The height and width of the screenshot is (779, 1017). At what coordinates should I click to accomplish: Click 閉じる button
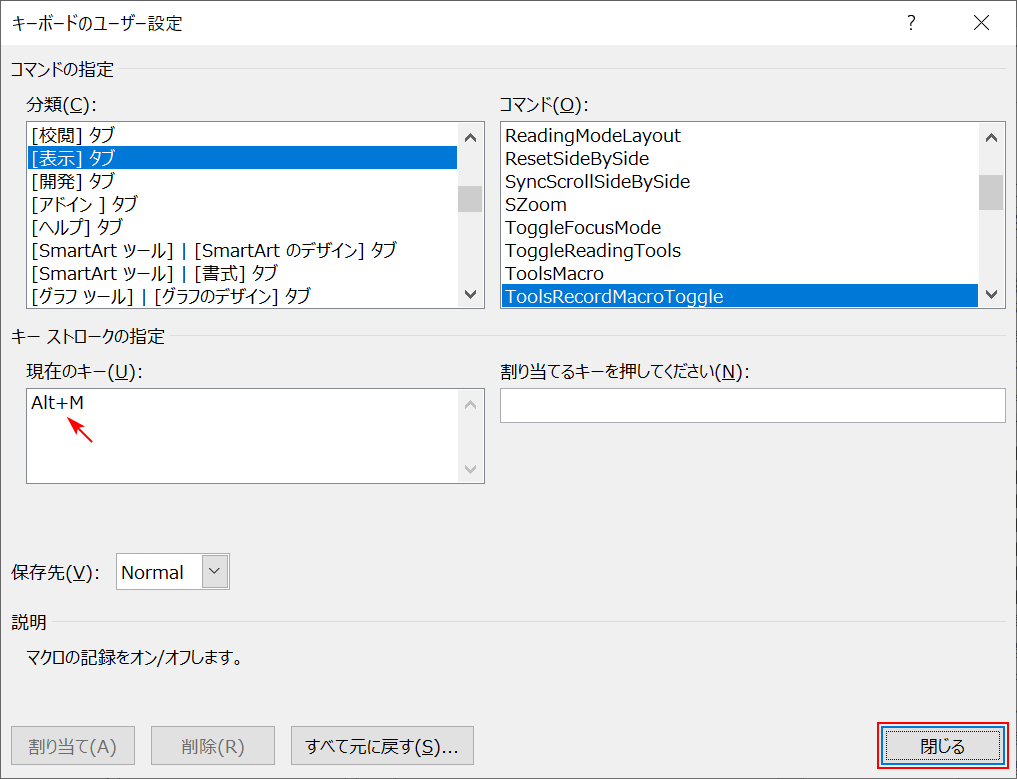tap(941, 746)
